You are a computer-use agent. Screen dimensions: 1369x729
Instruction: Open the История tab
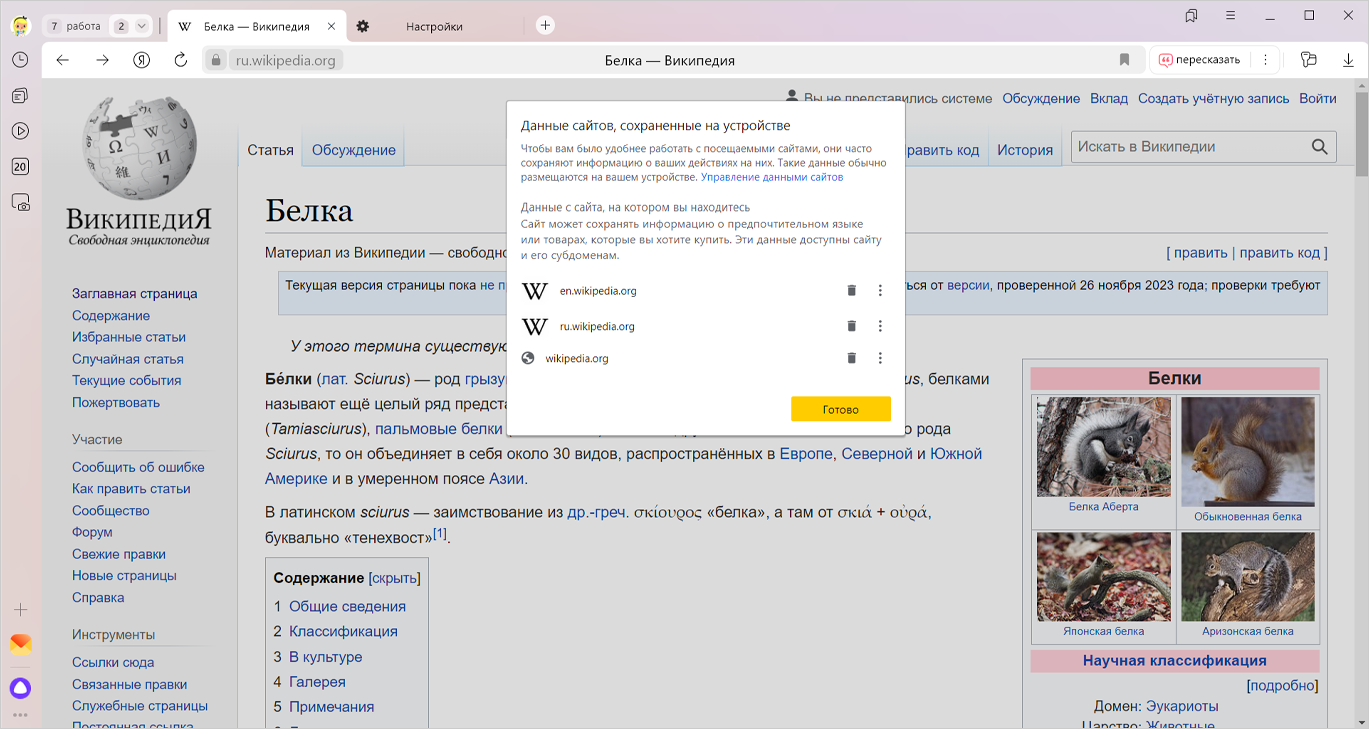(1025, 150)
